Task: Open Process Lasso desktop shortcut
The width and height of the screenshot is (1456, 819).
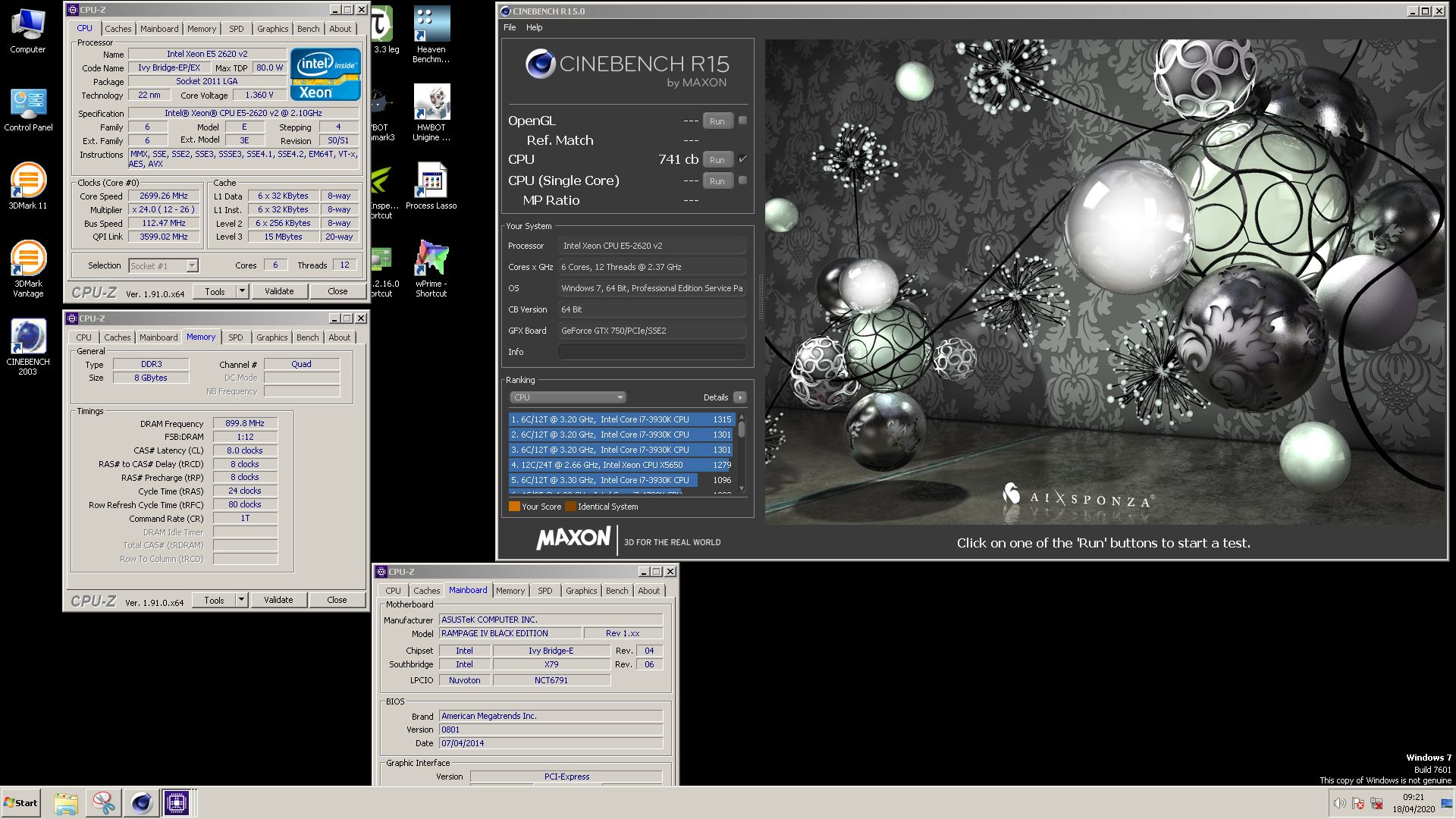Action: pyautogui.click(x=431, y=187)
